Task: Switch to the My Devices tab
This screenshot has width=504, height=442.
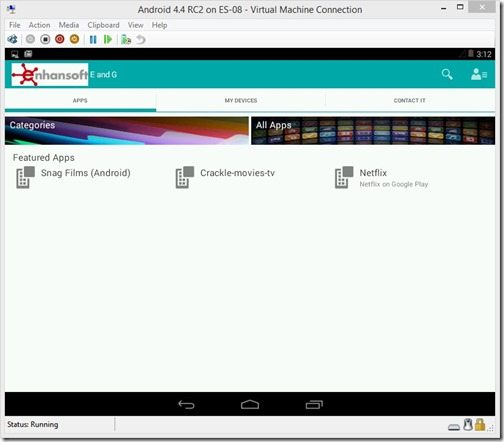Action: (x=241, y=100)
